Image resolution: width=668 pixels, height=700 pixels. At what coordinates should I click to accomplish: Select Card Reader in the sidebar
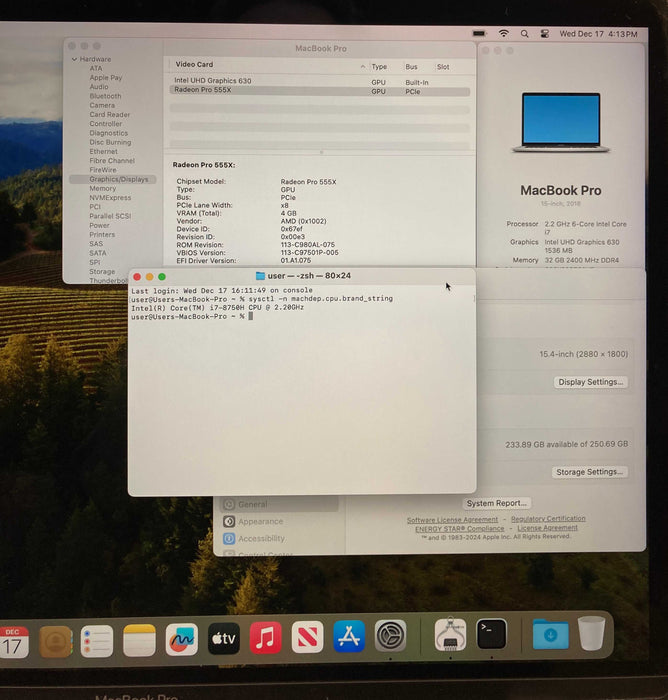tap(110, 115)
